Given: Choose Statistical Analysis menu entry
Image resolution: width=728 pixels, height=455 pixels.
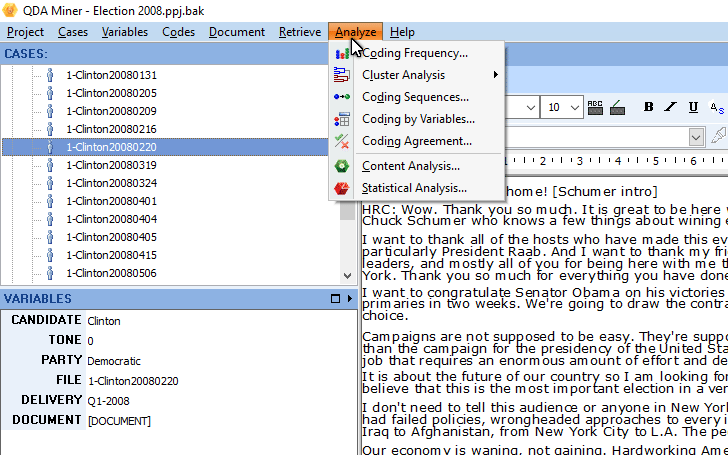Looking at the screenshot, I should [x=416, y=188].
